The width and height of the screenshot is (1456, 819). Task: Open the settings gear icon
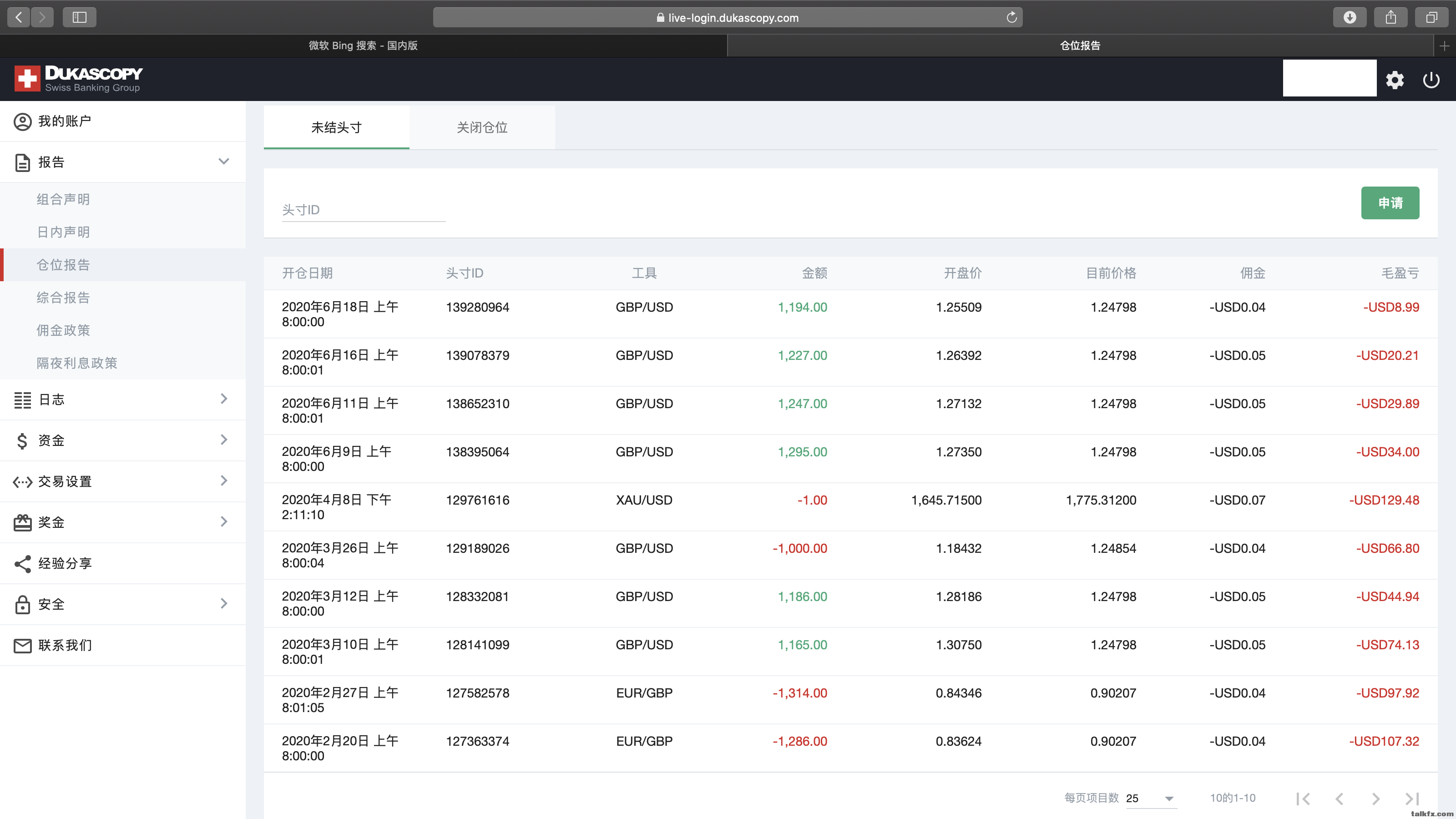1395,80
